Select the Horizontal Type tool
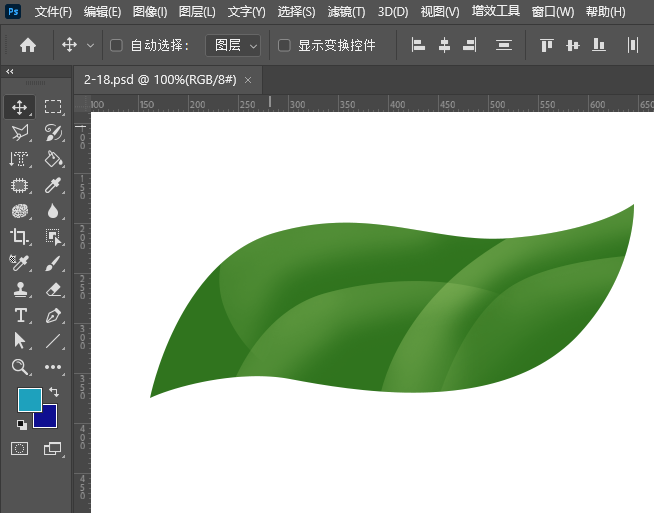 pos(19,315)
